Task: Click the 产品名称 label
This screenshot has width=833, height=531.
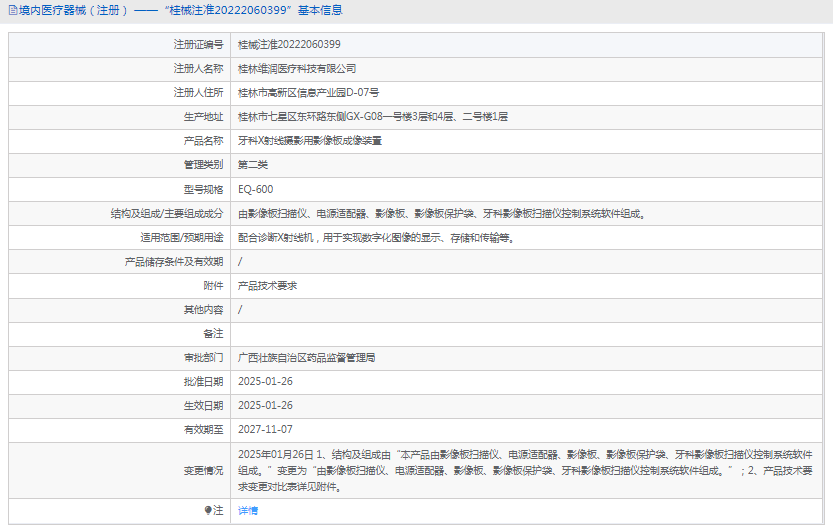Action: (x=203, y=141)
